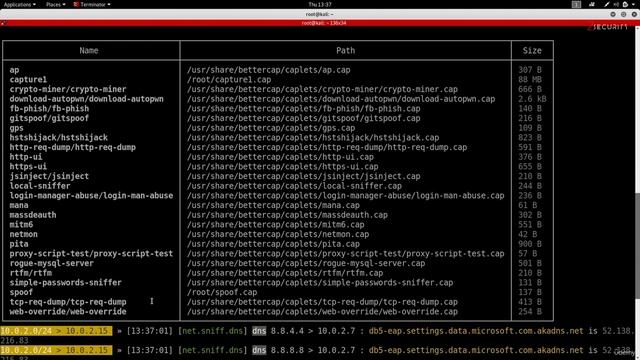Click path '/root/spoof.cap'
This screenshot has width=640, height=360.
click(222, 292)
